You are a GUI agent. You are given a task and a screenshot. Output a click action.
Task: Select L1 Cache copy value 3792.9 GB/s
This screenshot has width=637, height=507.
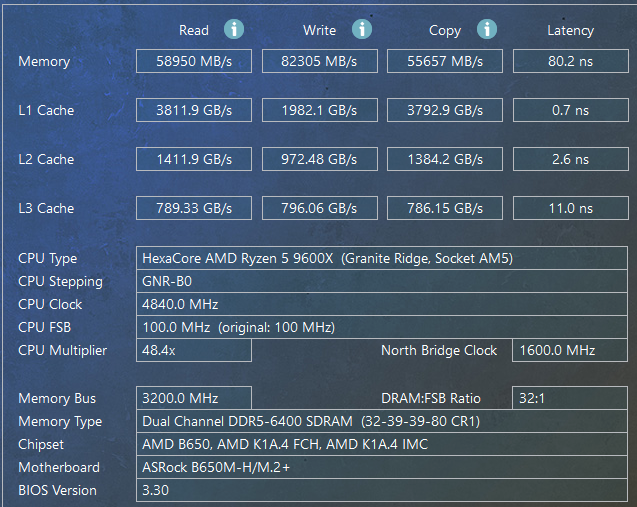(445, 110)
